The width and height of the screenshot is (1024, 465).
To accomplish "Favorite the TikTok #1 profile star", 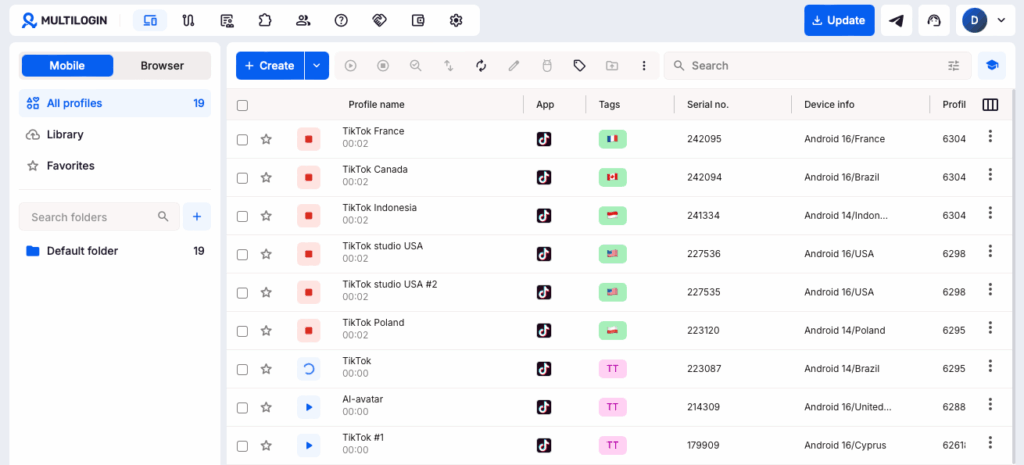I will click(266, 446).
